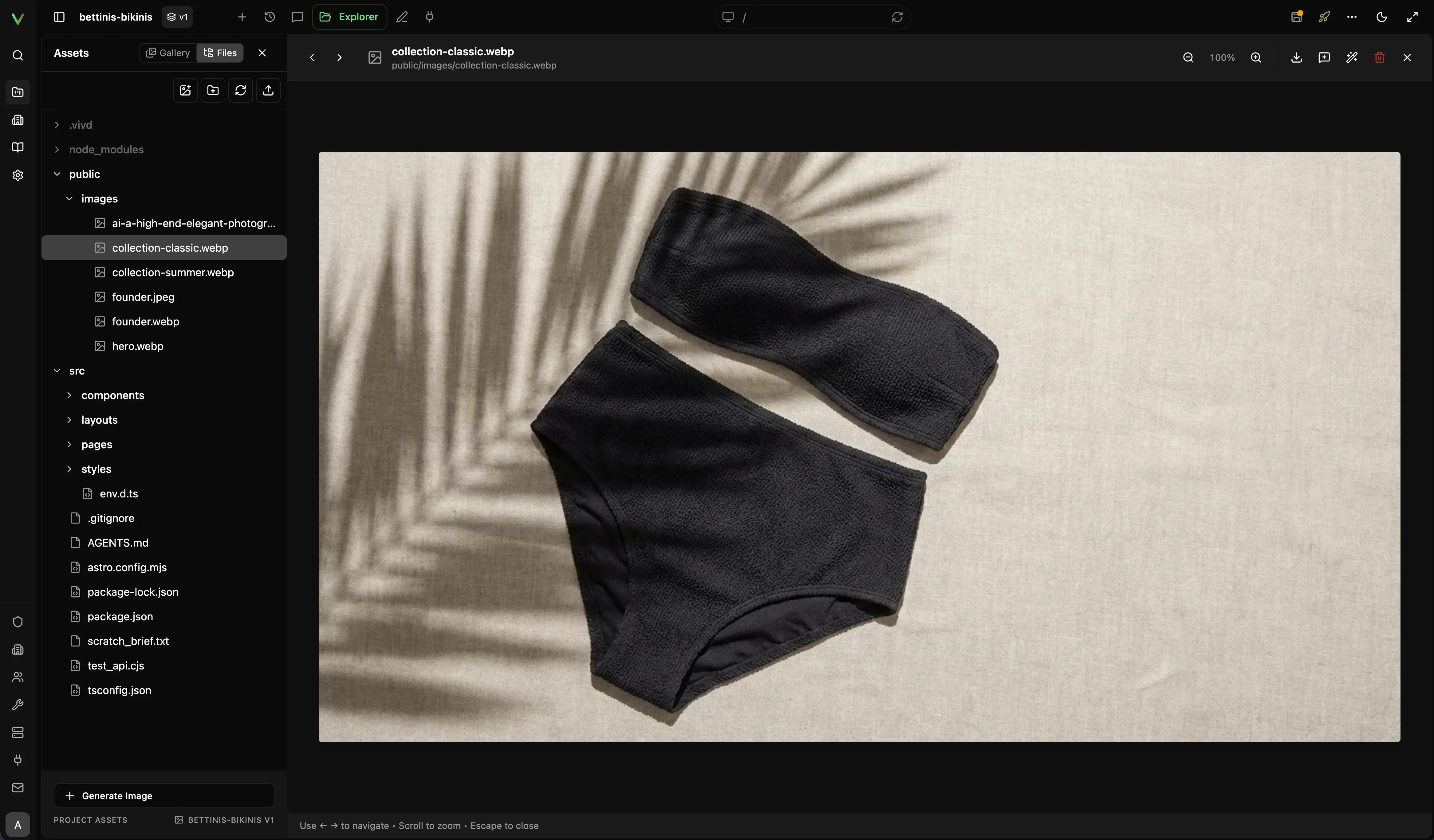Delete the image using the red trash icon
The width and height of the screenshot is (1434, 840).
(x=1379, y=57)
